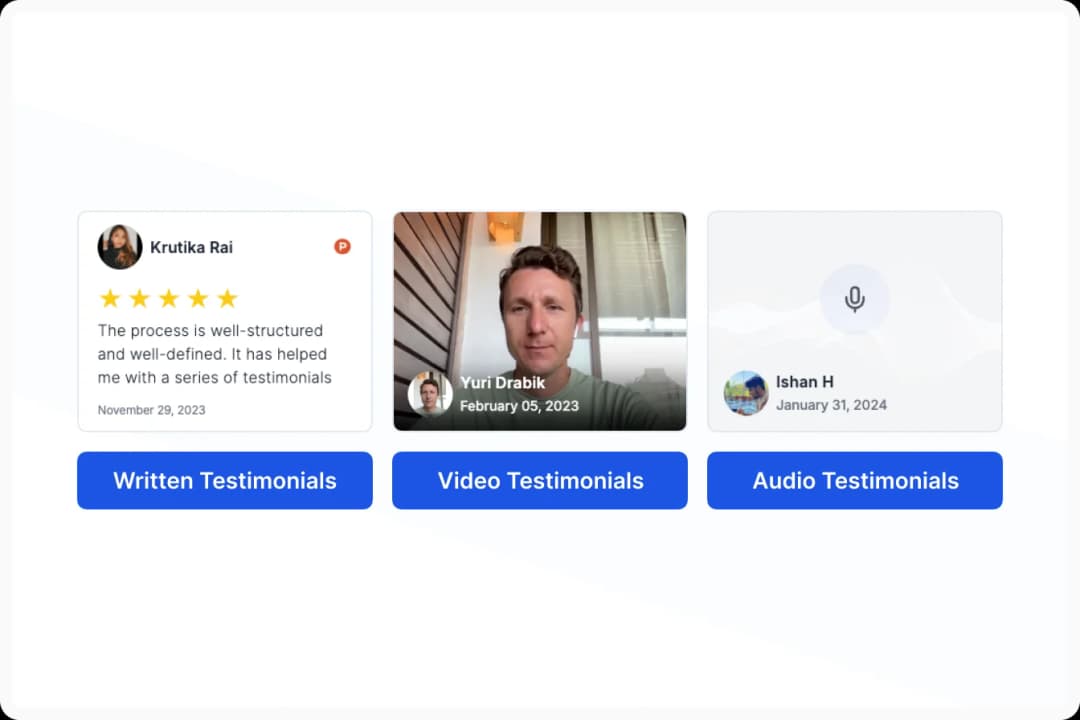Viewport: 1080px width, 720px height.
Task: Click Ishan H's profile avatar
Action: point(746,393)
